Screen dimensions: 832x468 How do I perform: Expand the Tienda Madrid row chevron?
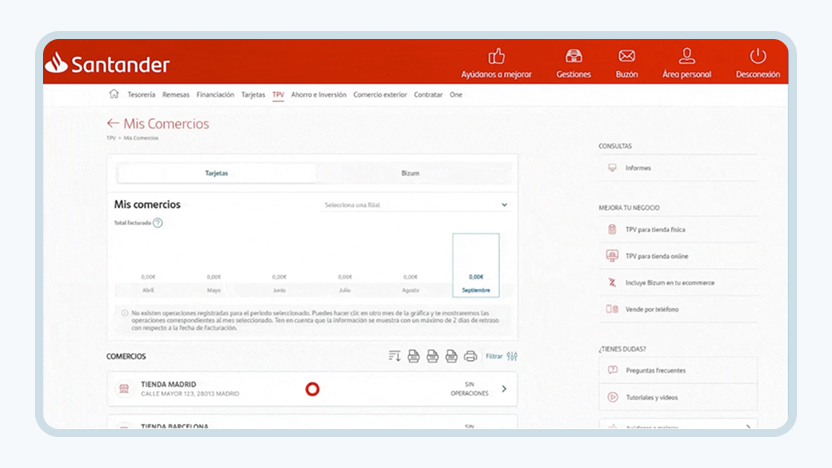(504, 389)
